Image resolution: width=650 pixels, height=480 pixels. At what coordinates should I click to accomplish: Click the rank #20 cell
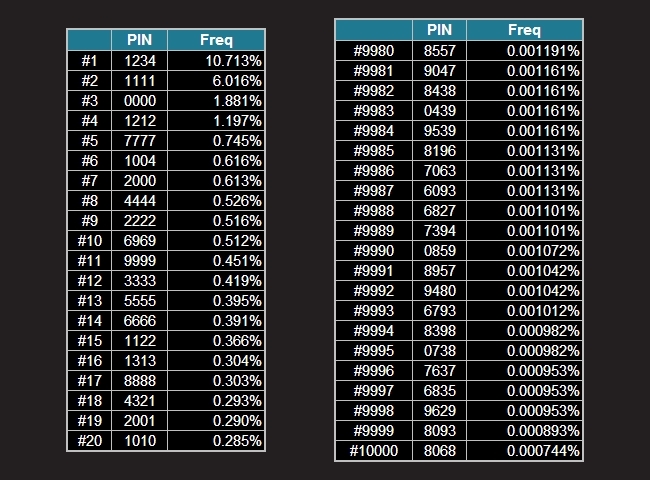coord(89,440)
